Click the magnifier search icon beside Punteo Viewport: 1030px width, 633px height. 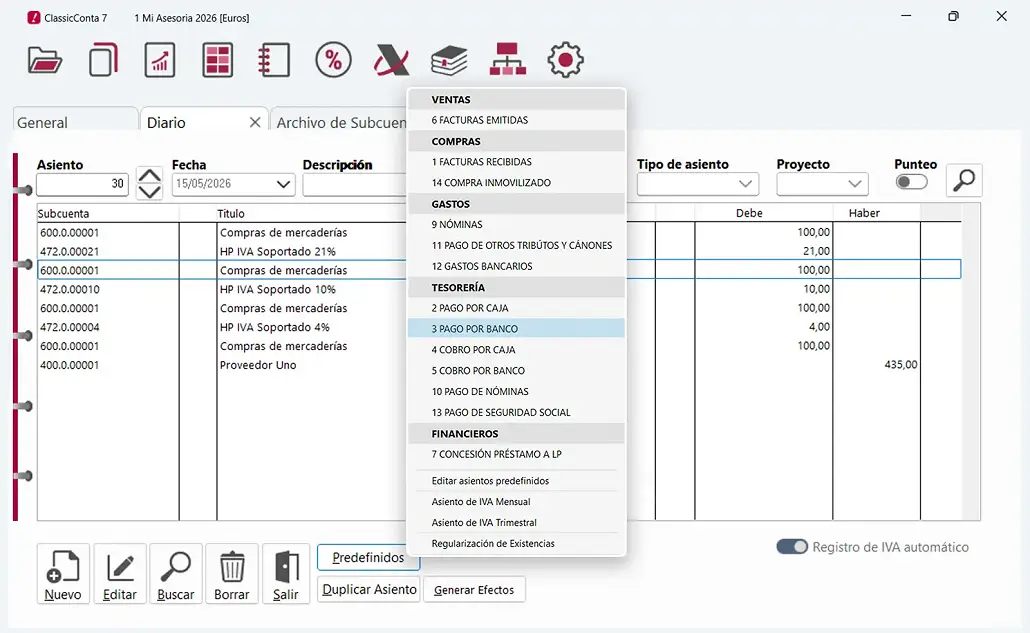pyautogui.click(x=964, y=180)
